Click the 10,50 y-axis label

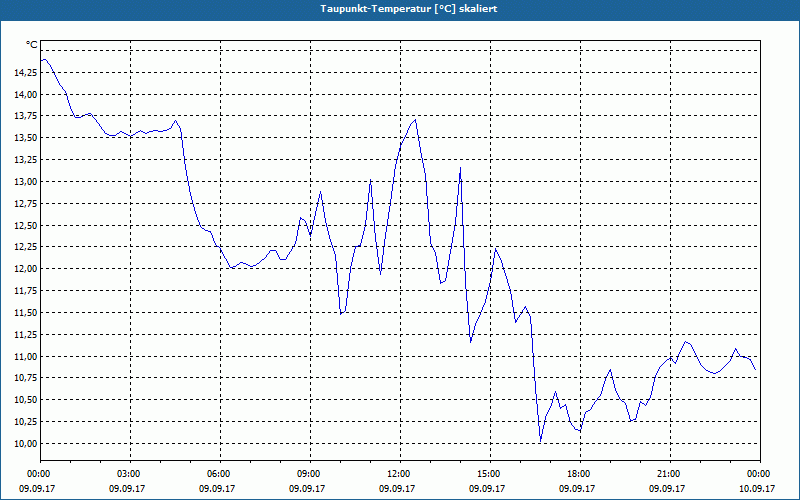tap(26, 400)
